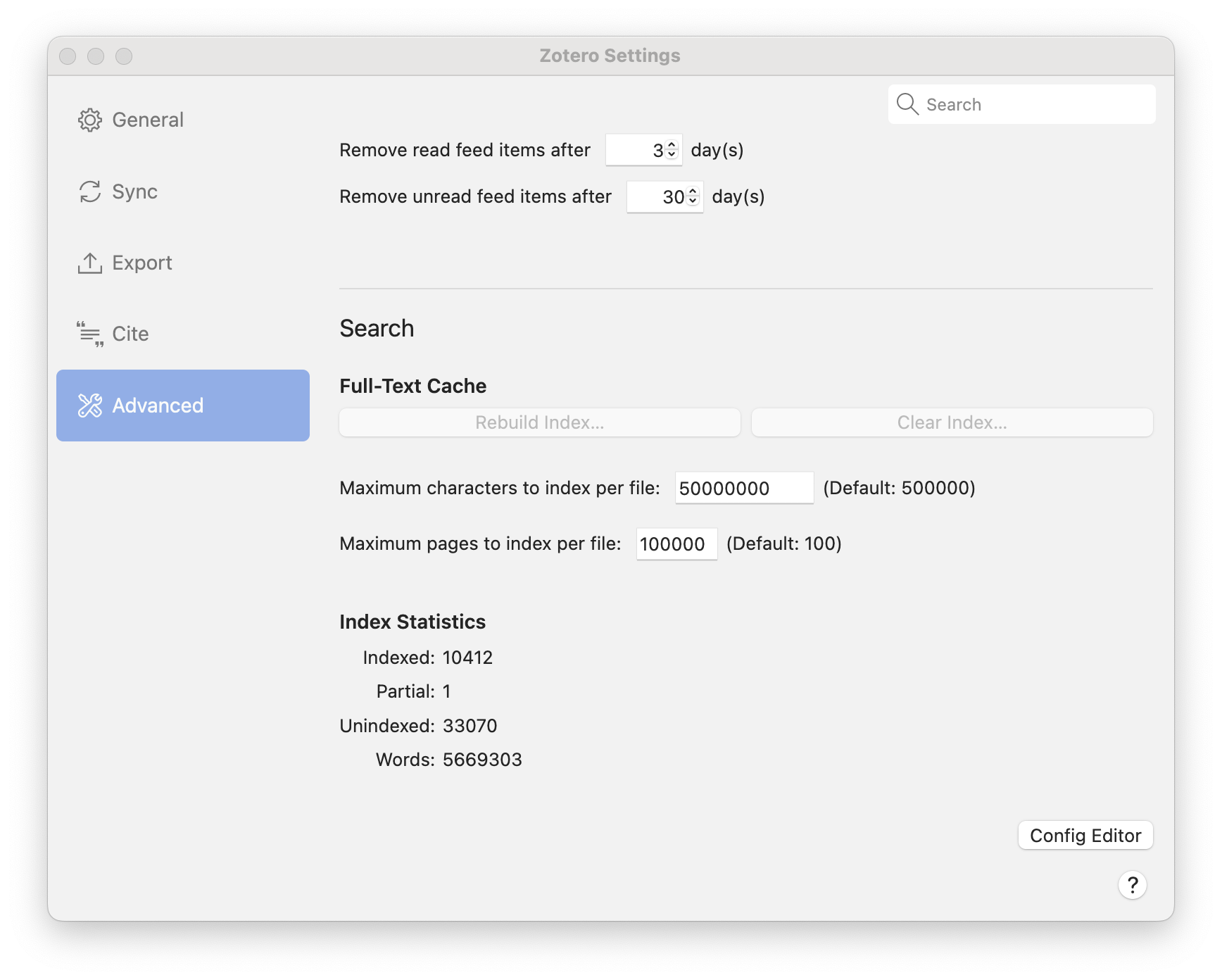The width and height of the screenshot is (1222, 980).
Task: Click the Rebuild Index button
Action: click(540, 422)
